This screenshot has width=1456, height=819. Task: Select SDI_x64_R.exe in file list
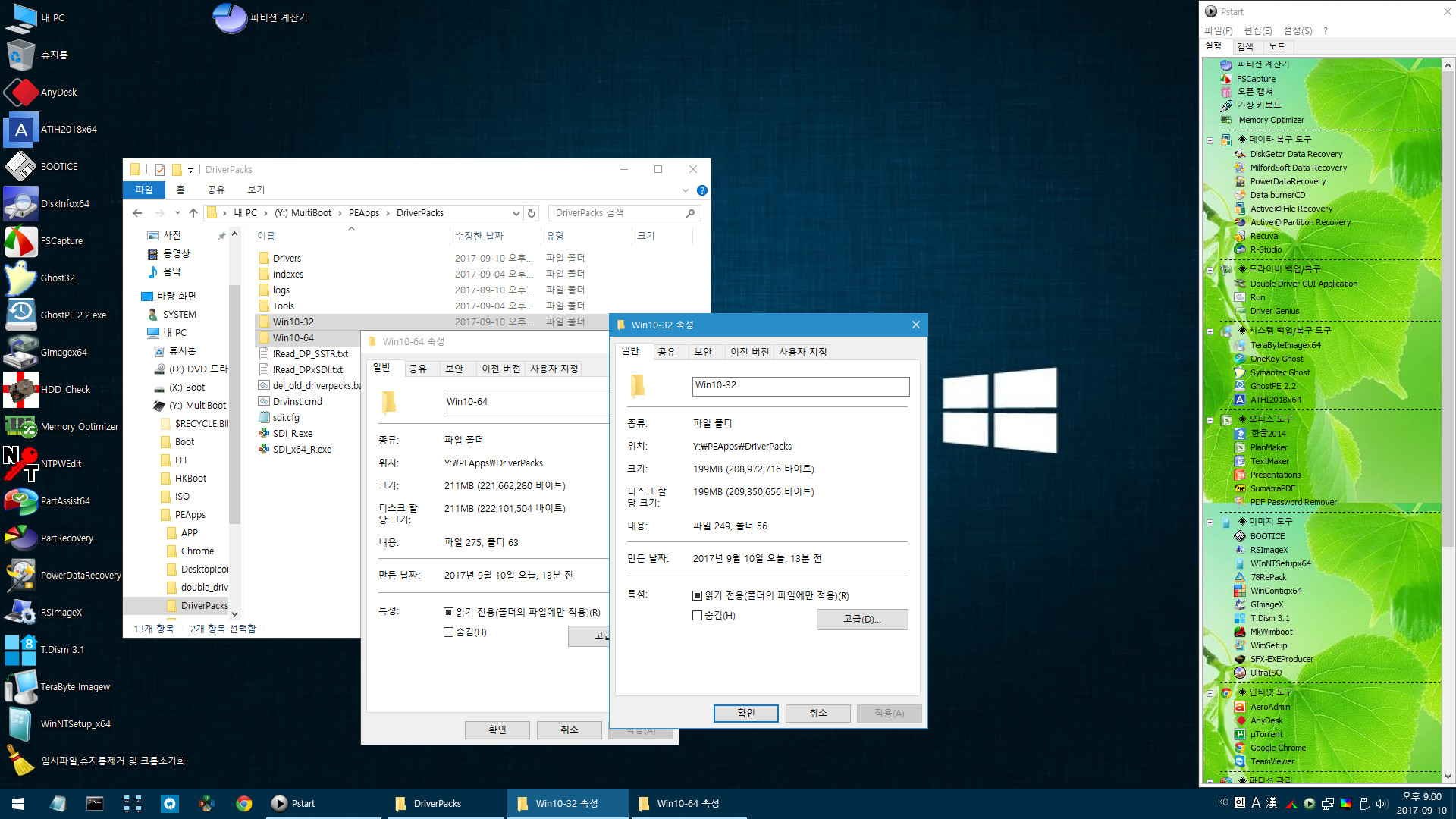coord(302,450)
